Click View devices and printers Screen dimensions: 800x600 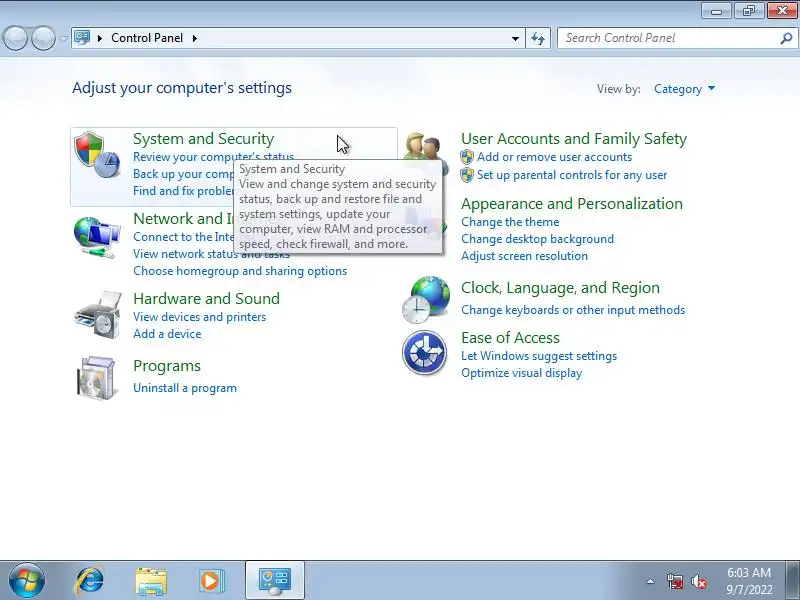[x=199, y=317]
